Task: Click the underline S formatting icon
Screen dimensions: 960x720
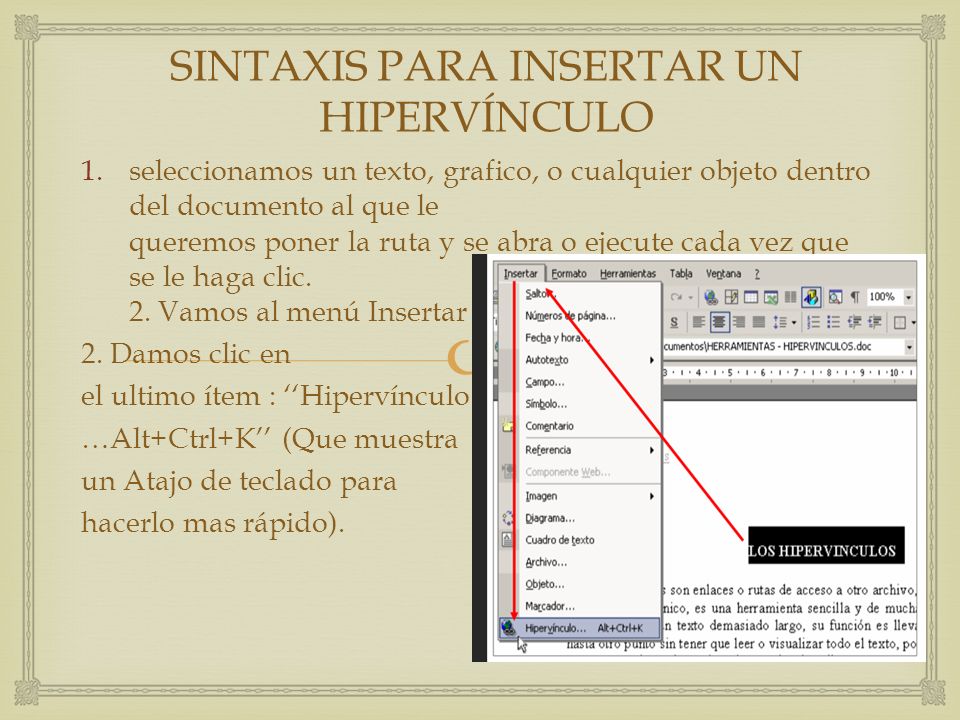Action: [674, 322]
